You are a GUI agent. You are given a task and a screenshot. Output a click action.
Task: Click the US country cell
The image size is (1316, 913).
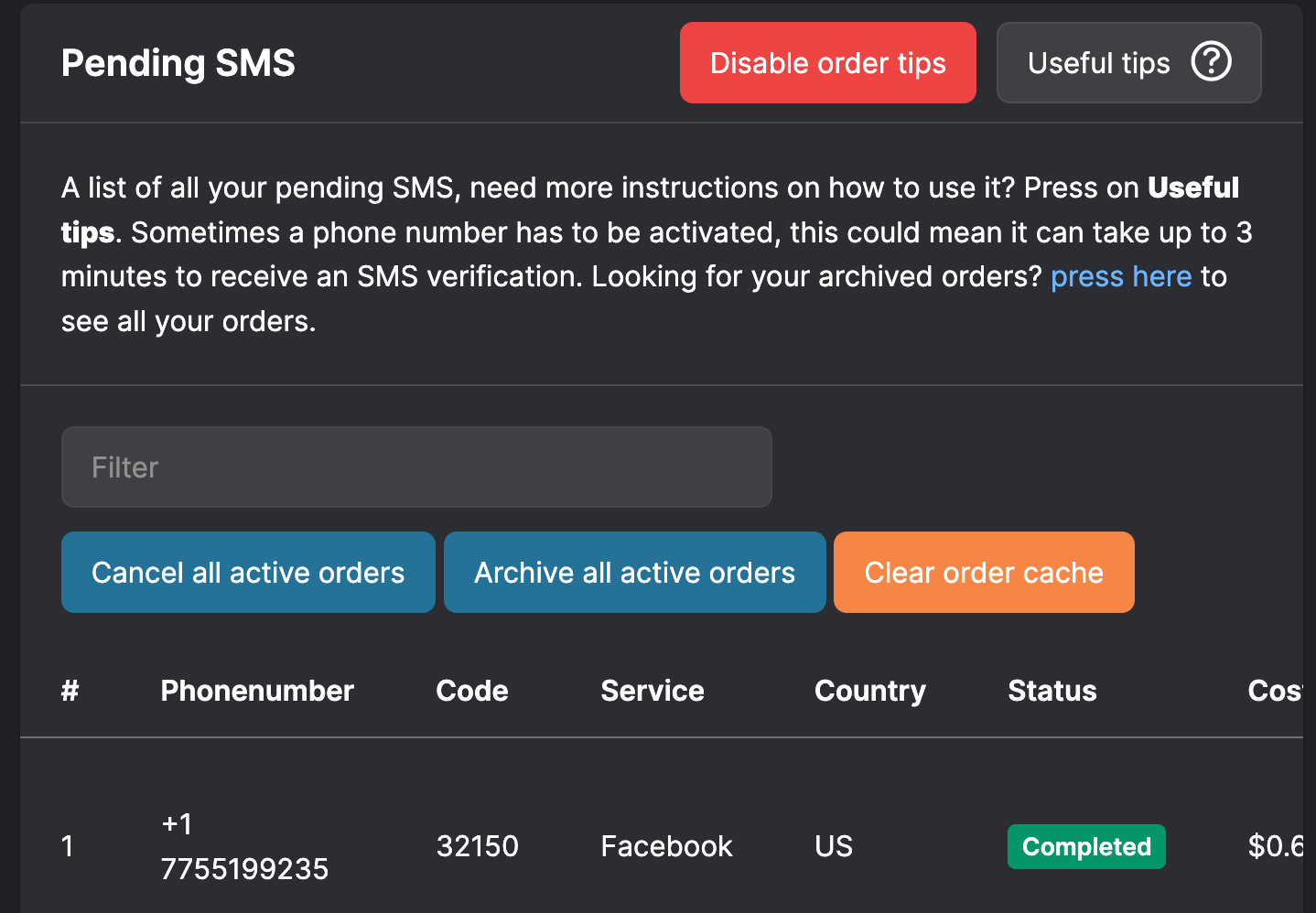[833, 846]
